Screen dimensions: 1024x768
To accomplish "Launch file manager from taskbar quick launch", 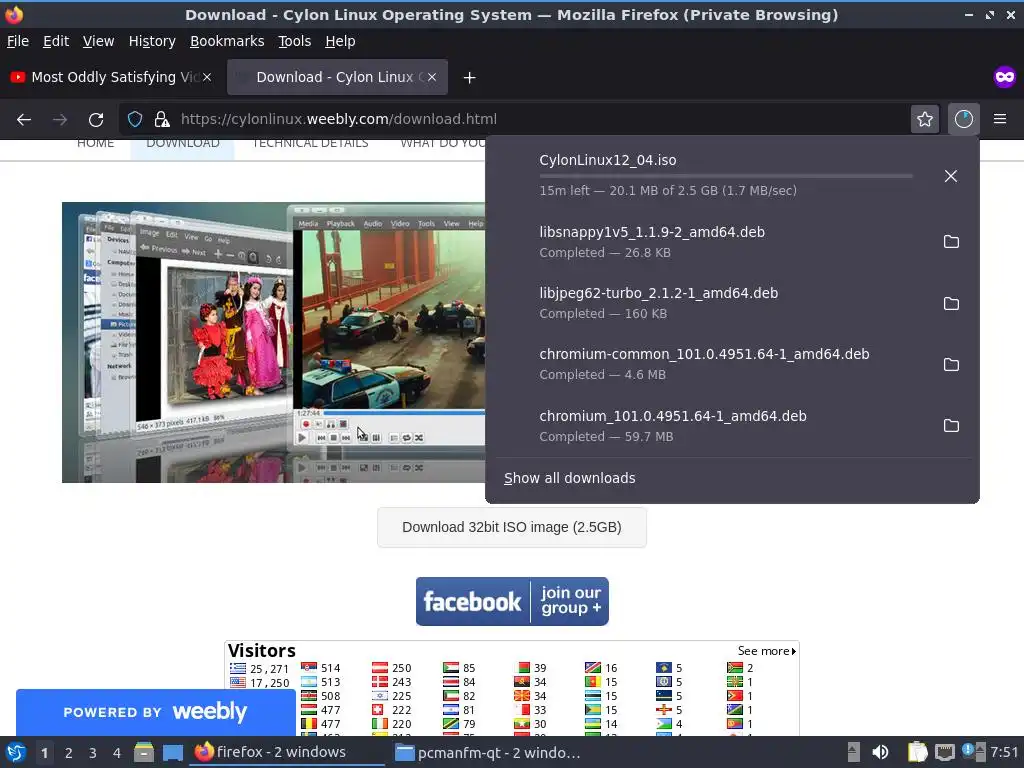I will point(144,752).
